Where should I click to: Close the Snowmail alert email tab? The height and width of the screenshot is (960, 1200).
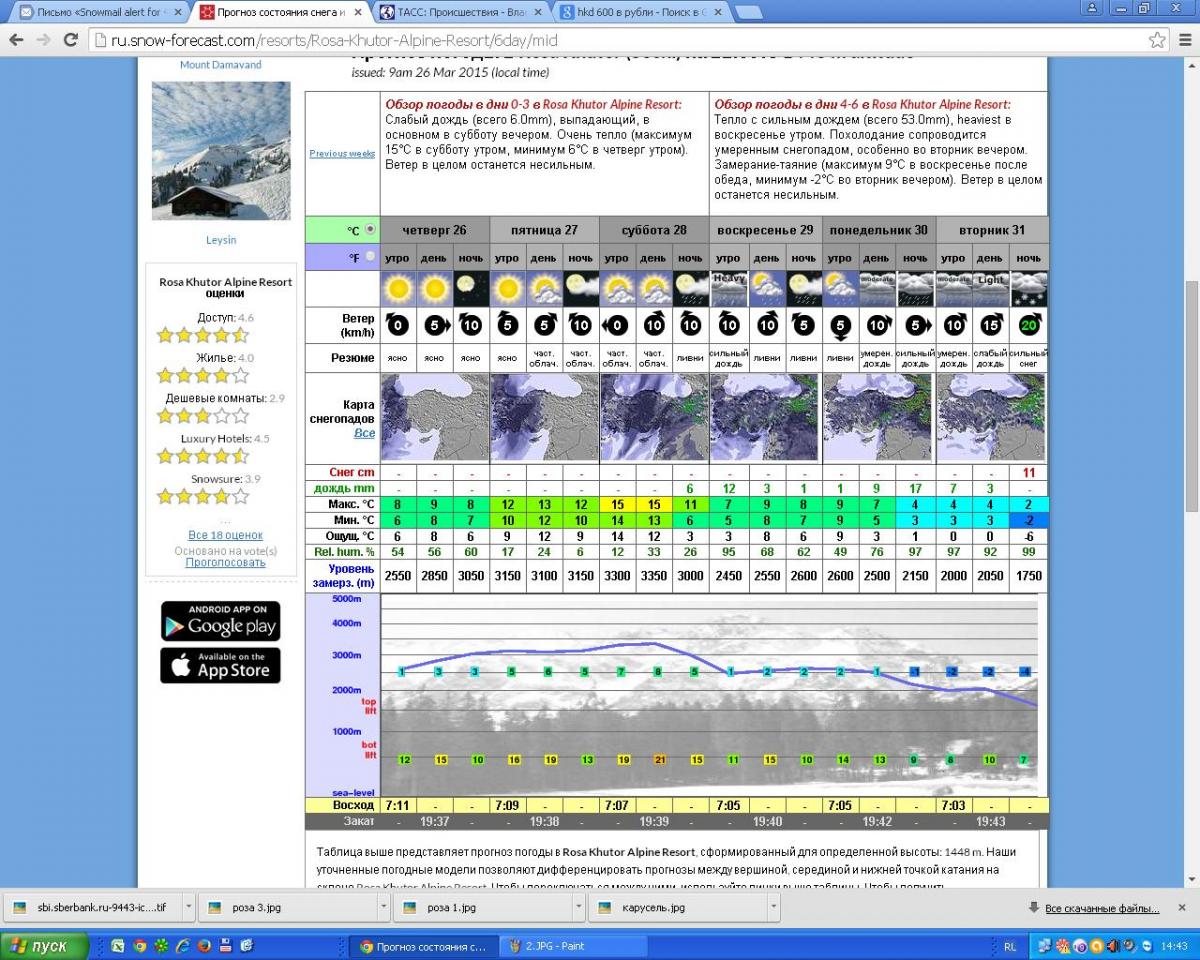point(176,12)
